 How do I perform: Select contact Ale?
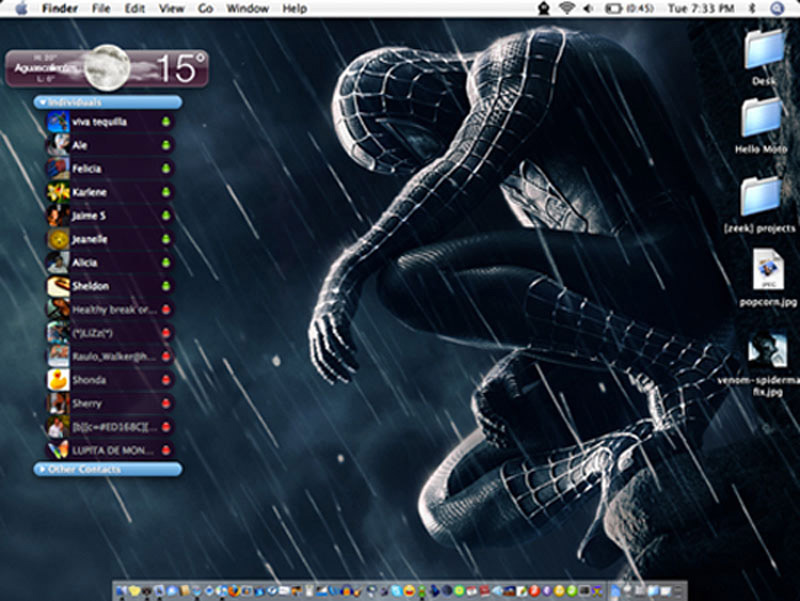(110, 145)
